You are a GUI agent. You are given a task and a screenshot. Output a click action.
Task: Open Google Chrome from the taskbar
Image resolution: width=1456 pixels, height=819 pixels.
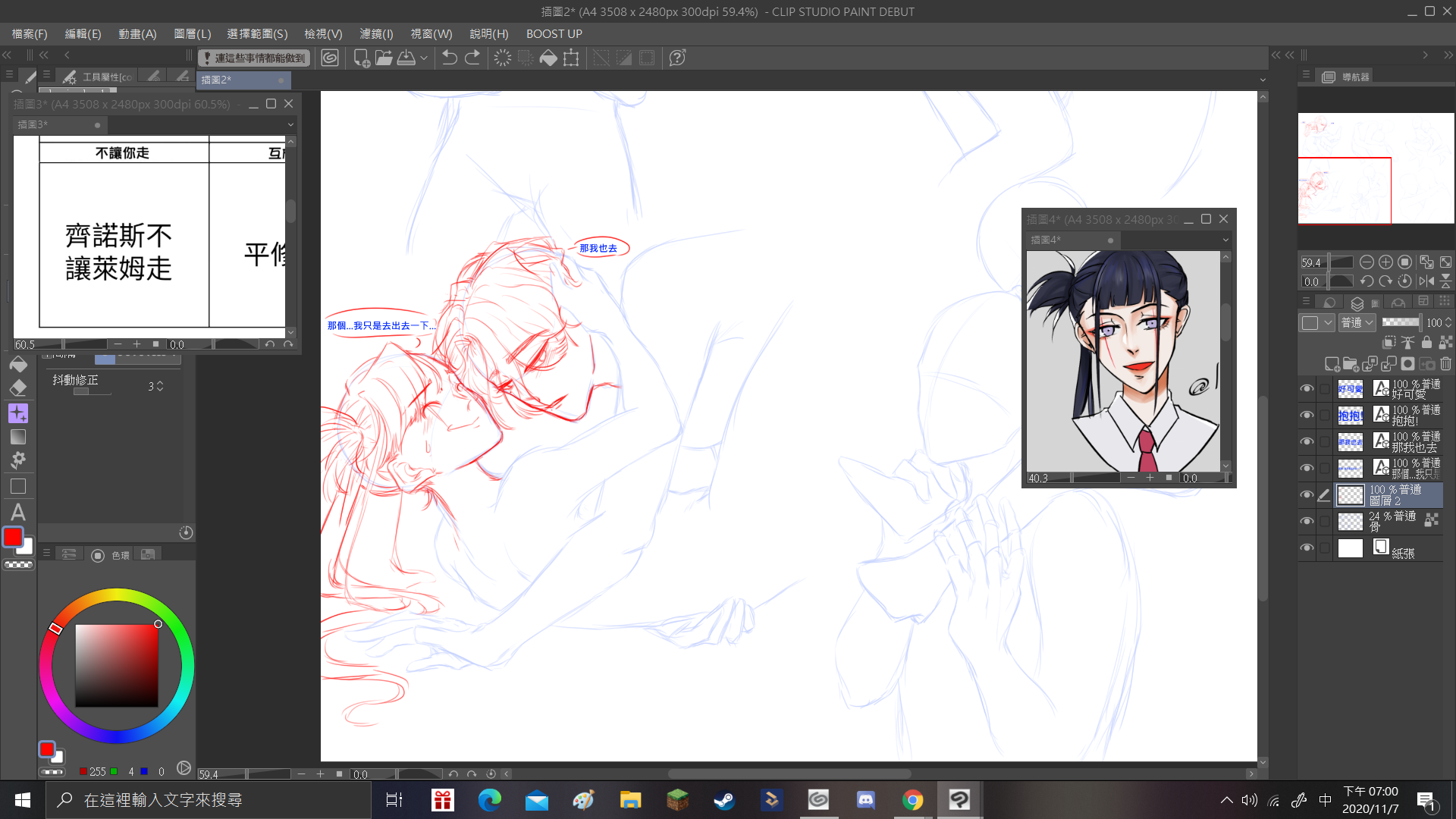pos(912,800)
